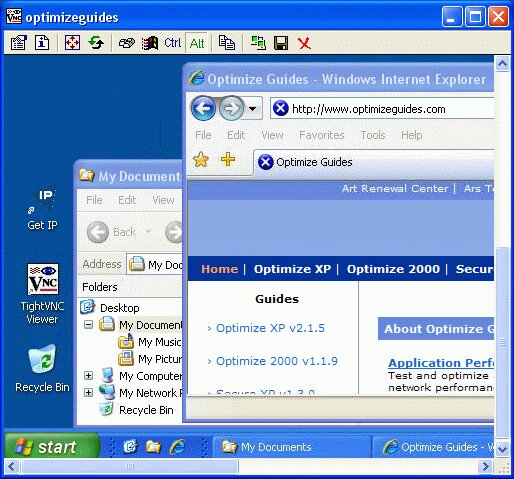Open IE recent pages dropdown arrow
The height and width of the screenshot is (479, 514).
tap(253, 108)
